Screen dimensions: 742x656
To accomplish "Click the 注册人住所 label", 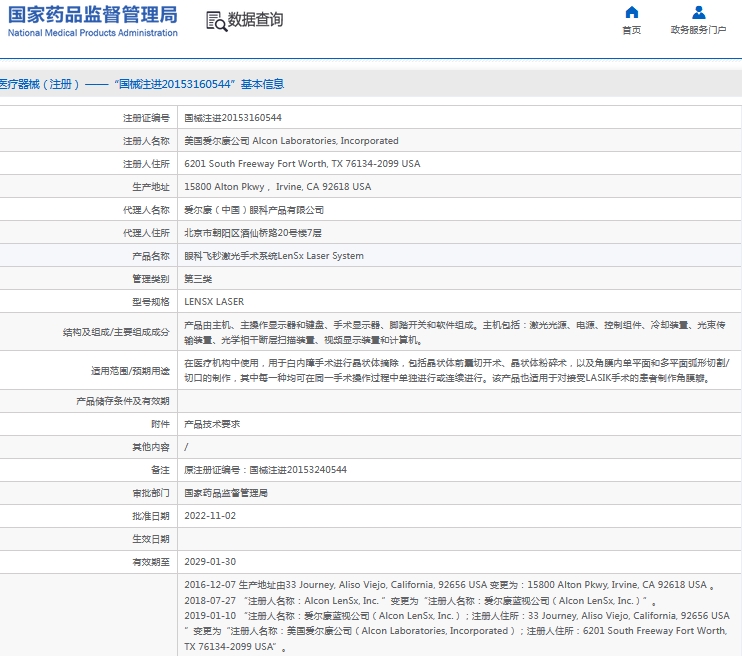I will point(146,164).
